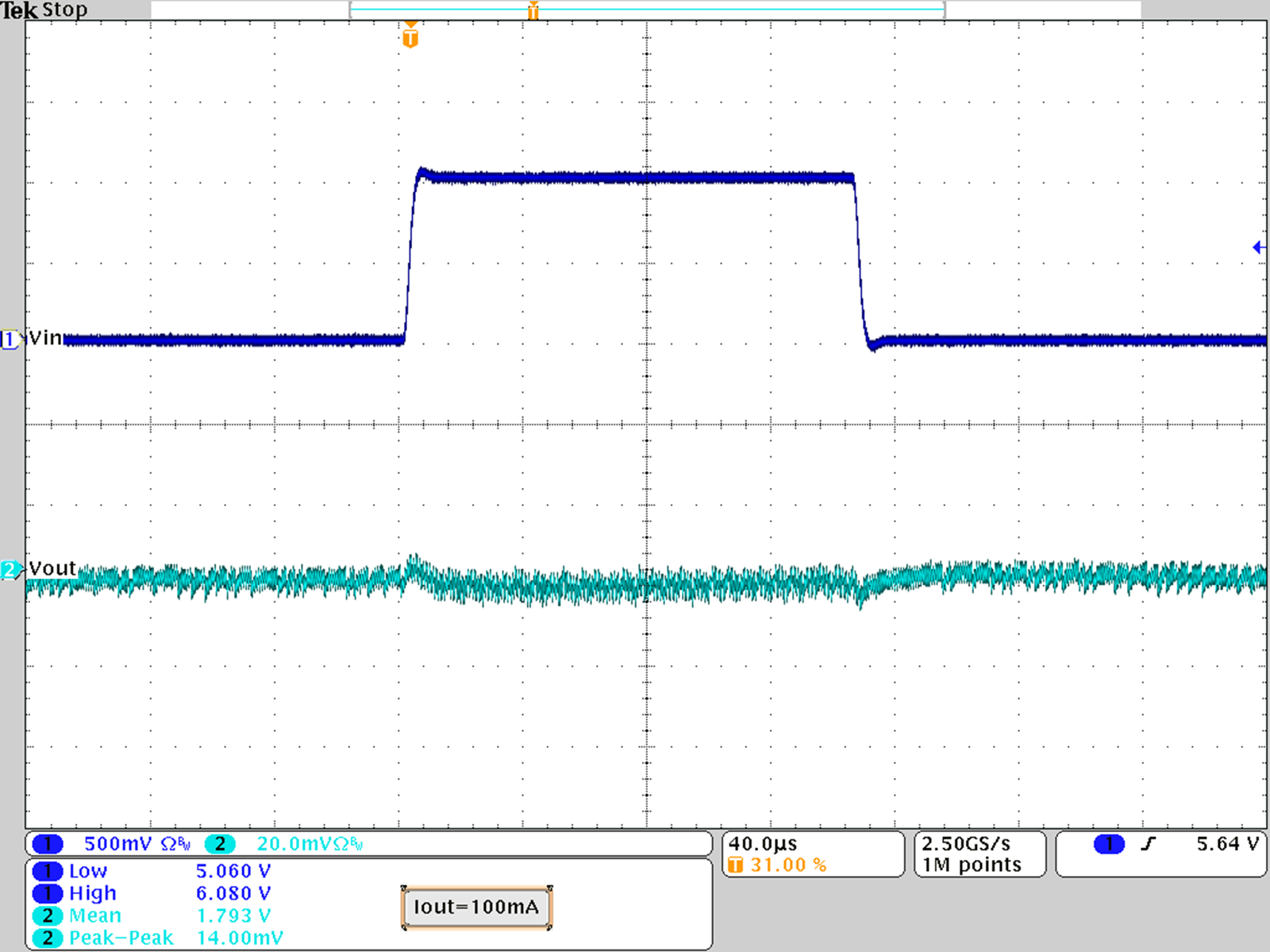Select the Channel 2 badge in the scale readout
The height and width of the screenshot is (952, 1270).
click(220, 843)
